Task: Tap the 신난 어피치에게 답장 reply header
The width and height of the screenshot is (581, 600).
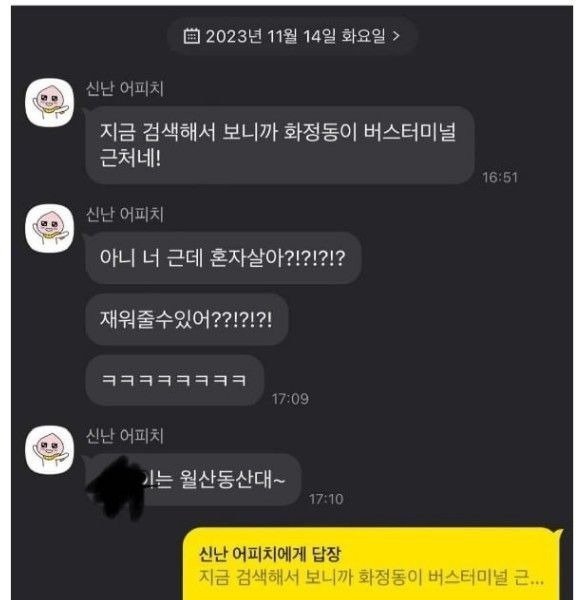Action: coord(269,554)
